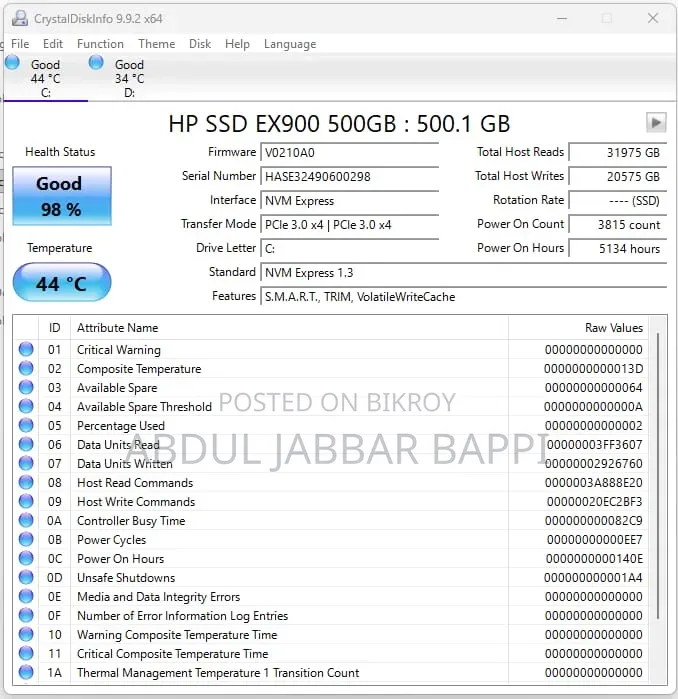Click the Number of Error Information Log orb
The height and width of the screenshot is (699, 678).
pos(26,615)
